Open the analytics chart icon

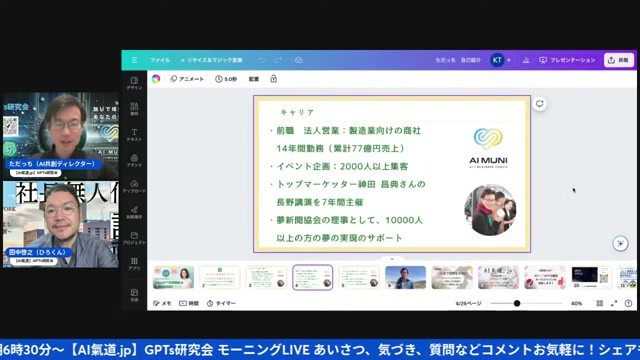526,60
